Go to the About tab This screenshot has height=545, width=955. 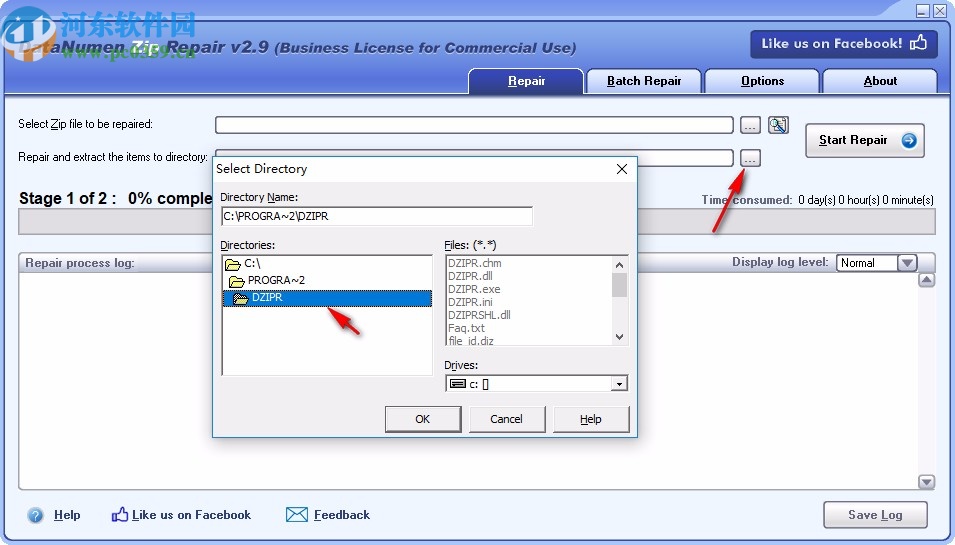point(879,81)
